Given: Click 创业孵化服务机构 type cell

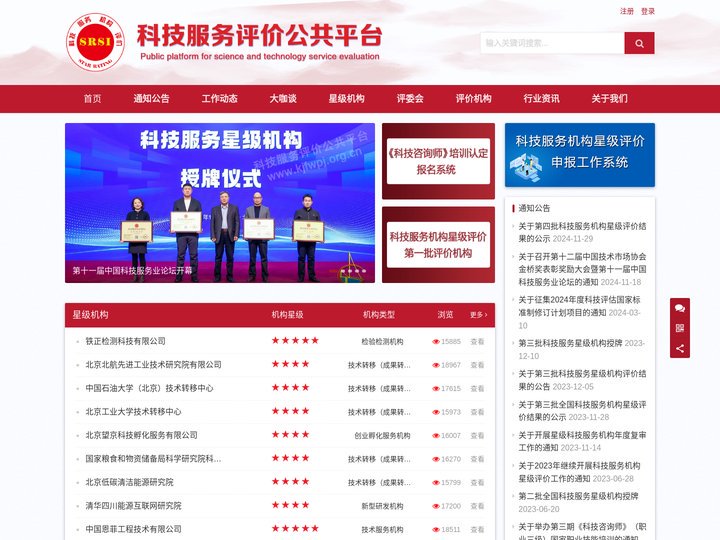Looking at the screenshot, I should click(x=382, y=435).
